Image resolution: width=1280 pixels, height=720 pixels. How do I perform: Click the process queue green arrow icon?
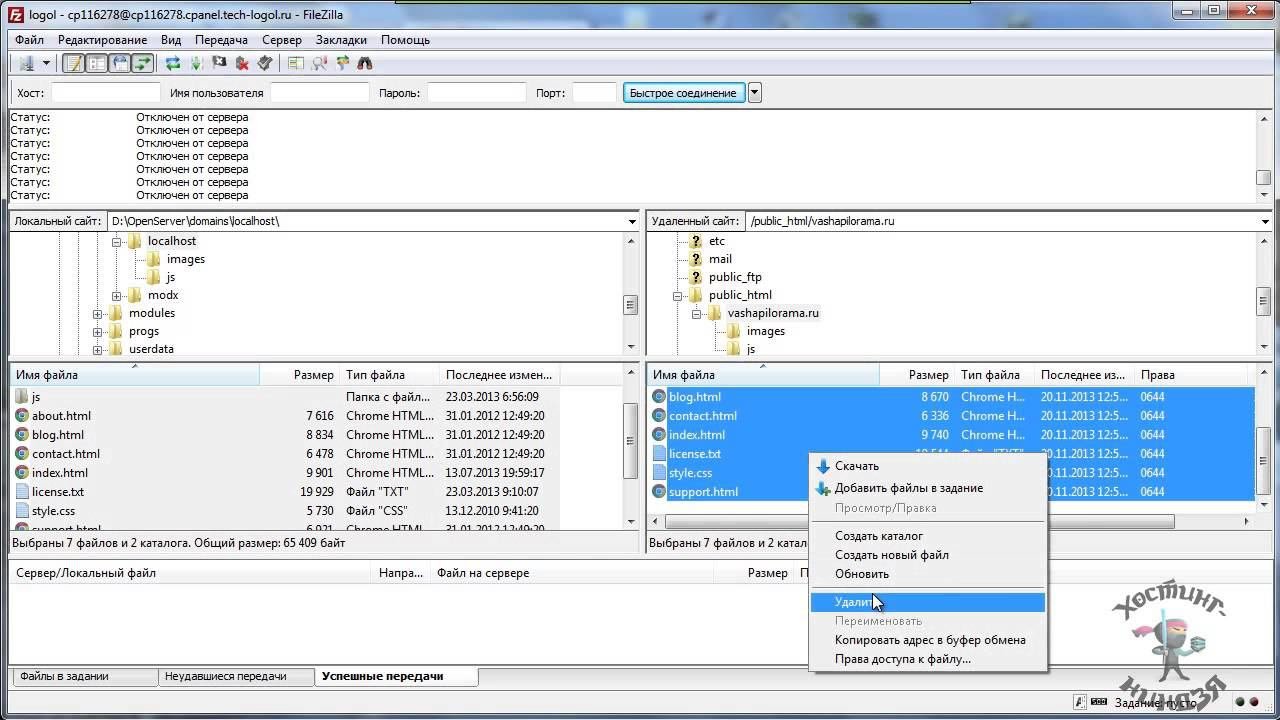tap(196, 63)
